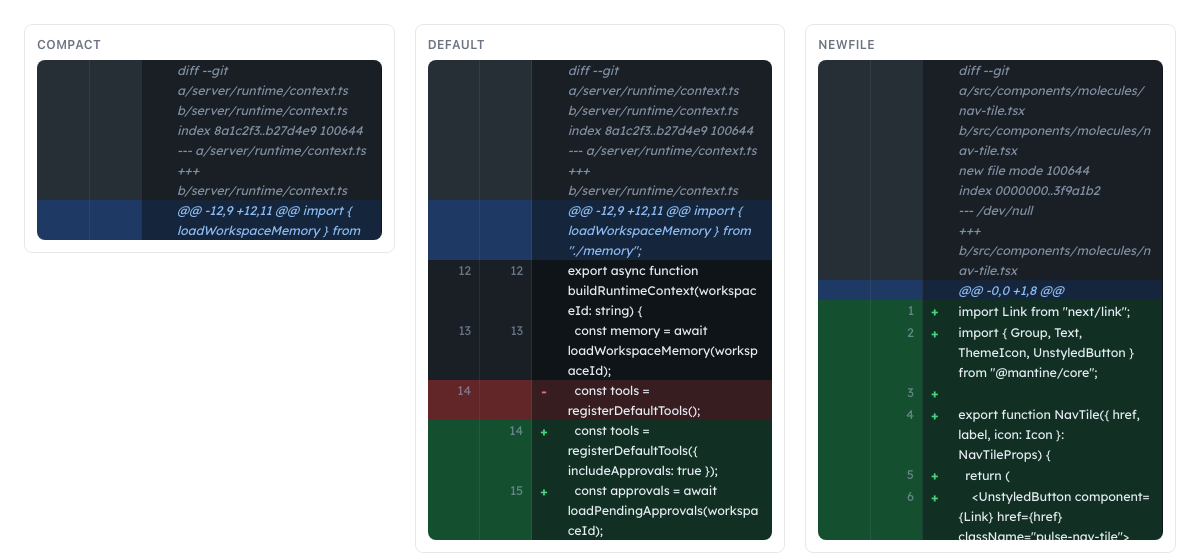This screenshot has height=560, width=1200.
Task: Click the added "includeApprovals: true" line
Action: tap(600, 450)
